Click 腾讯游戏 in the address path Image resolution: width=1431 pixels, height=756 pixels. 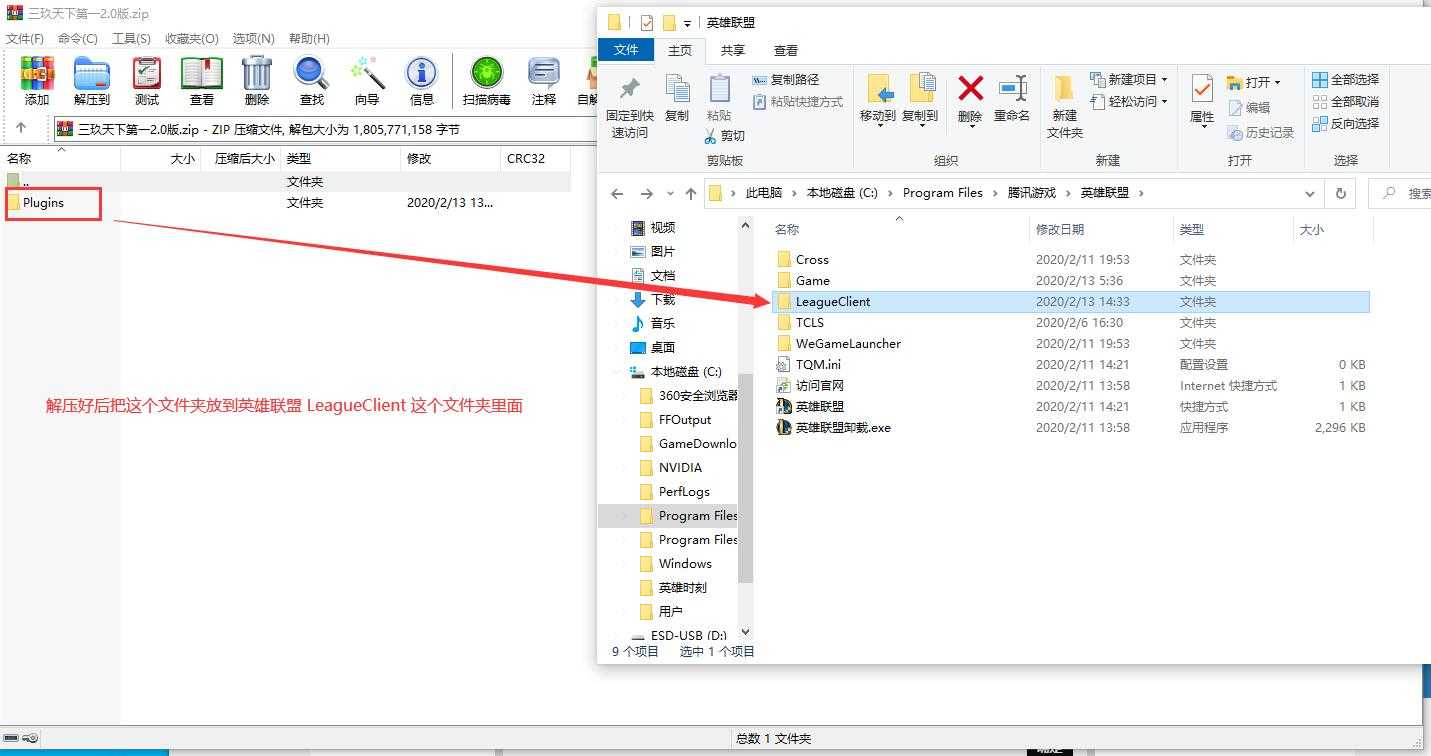click(1031, 193)
